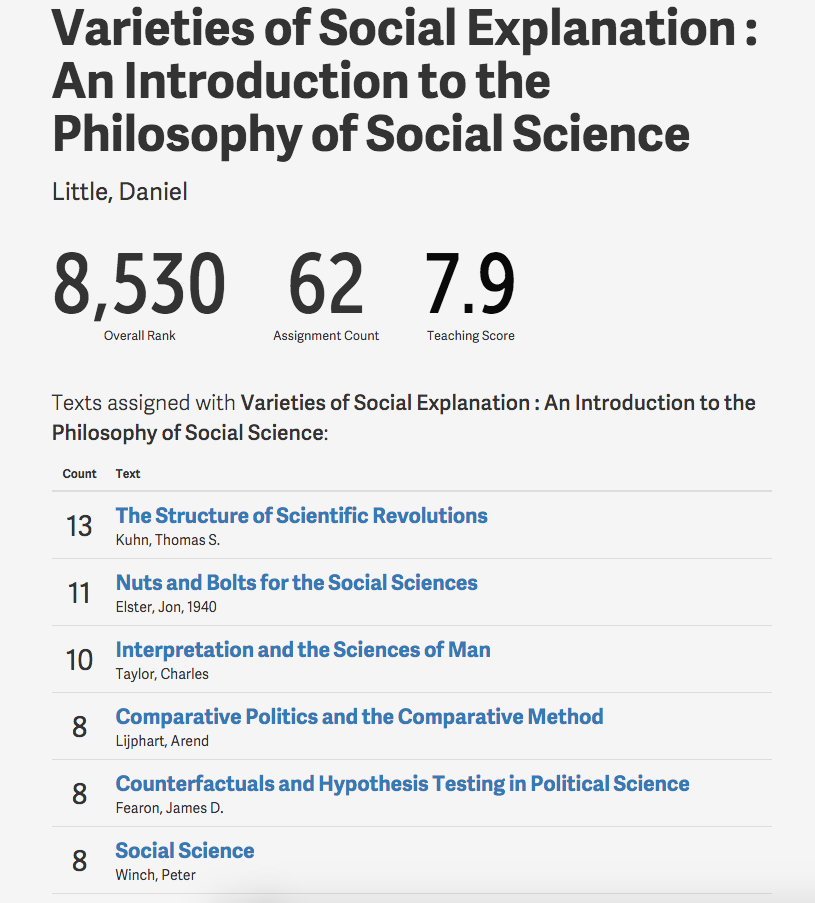Click the 7.9 Teaching Score figure
The height and width of the screenshot is (903, 815).
470,285
